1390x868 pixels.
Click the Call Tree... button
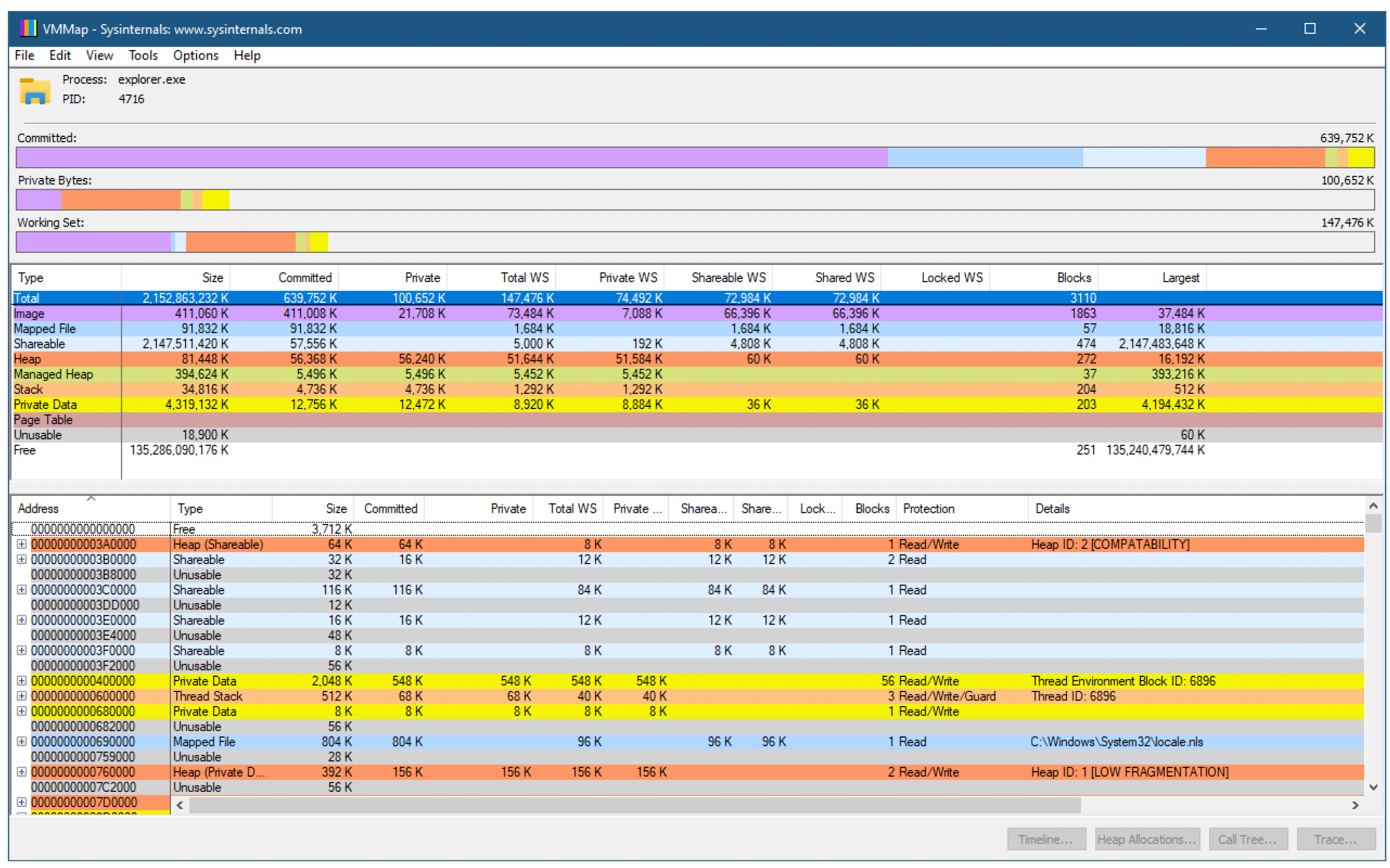1247,839
